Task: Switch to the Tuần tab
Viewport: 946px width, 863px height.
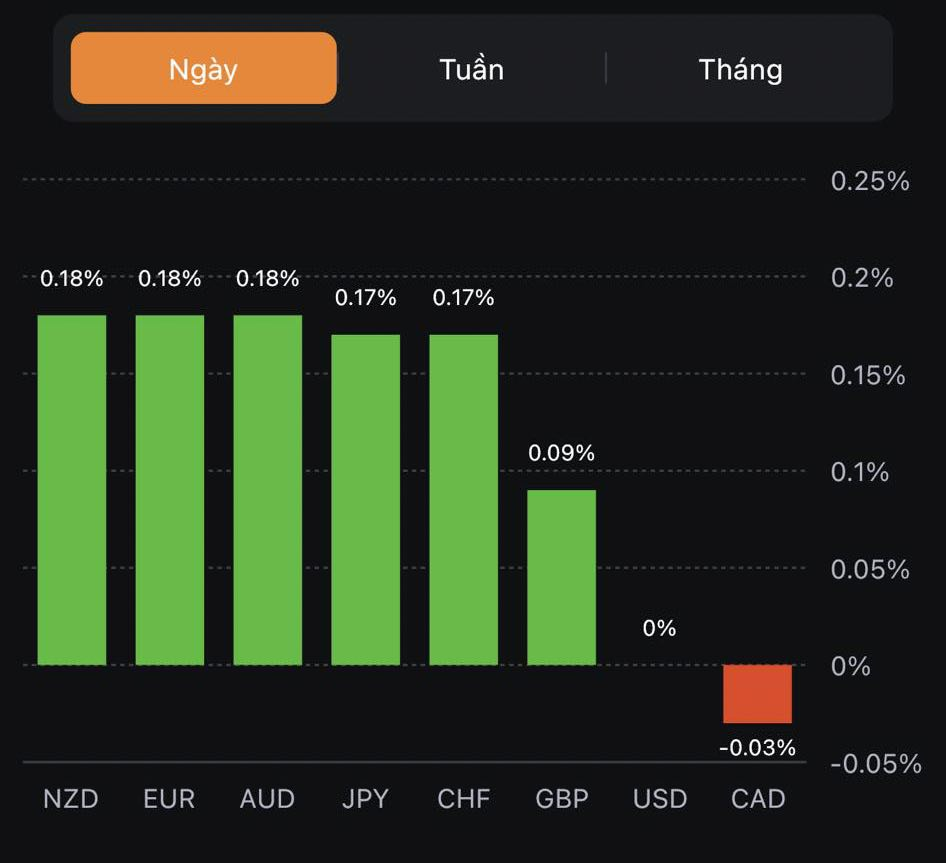Action: [471, 69]
